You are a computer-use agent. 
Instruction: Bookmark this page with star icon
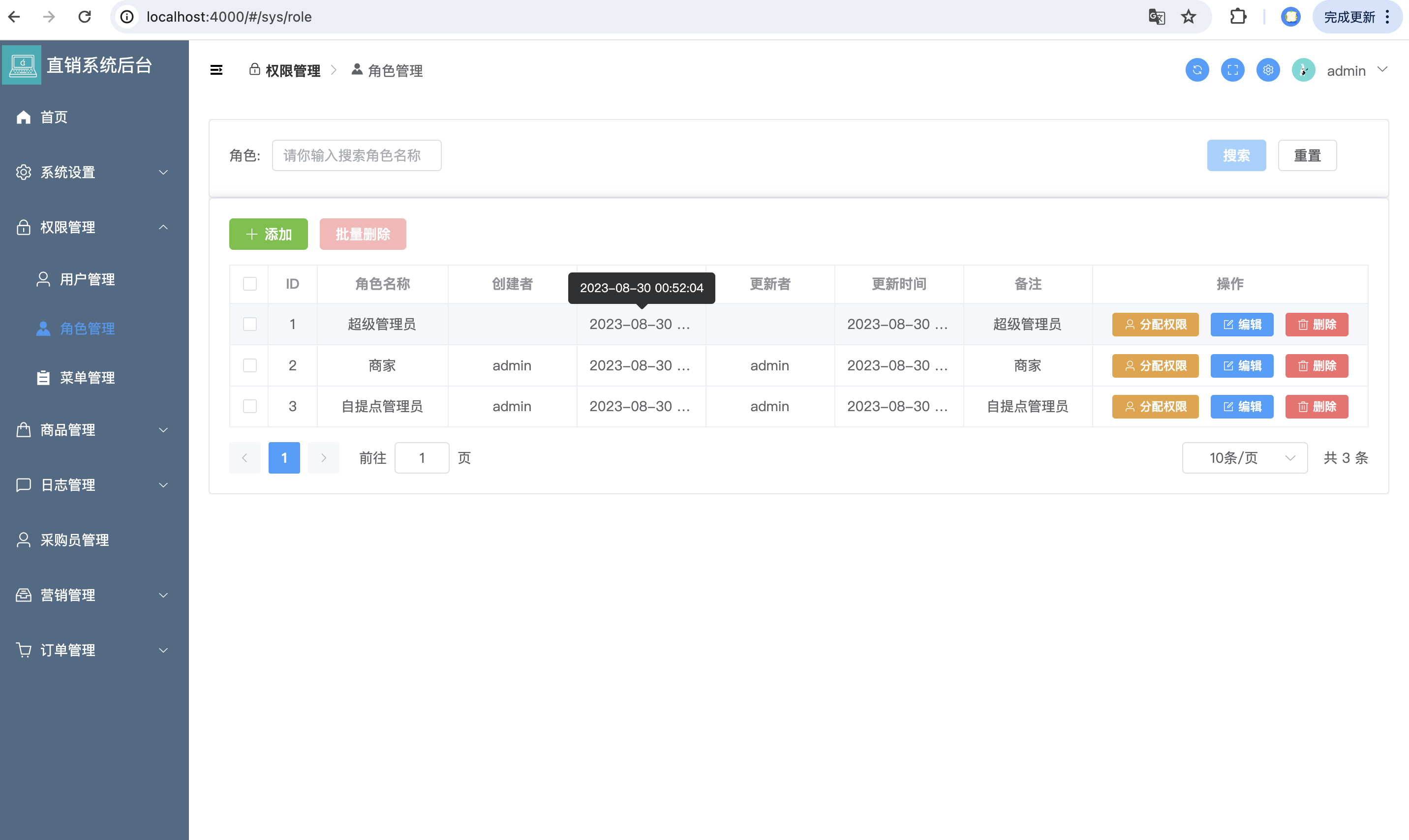click(x=1188, y=17)
